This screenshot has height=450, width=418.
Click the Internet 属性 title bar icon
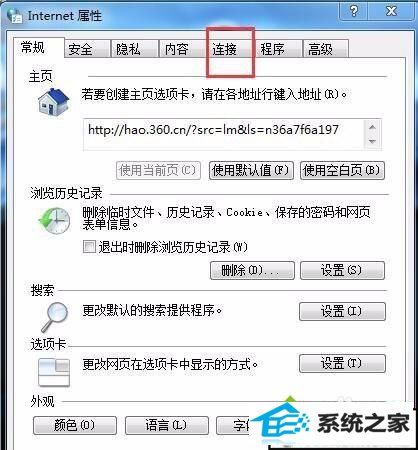[x=14, y=16]
